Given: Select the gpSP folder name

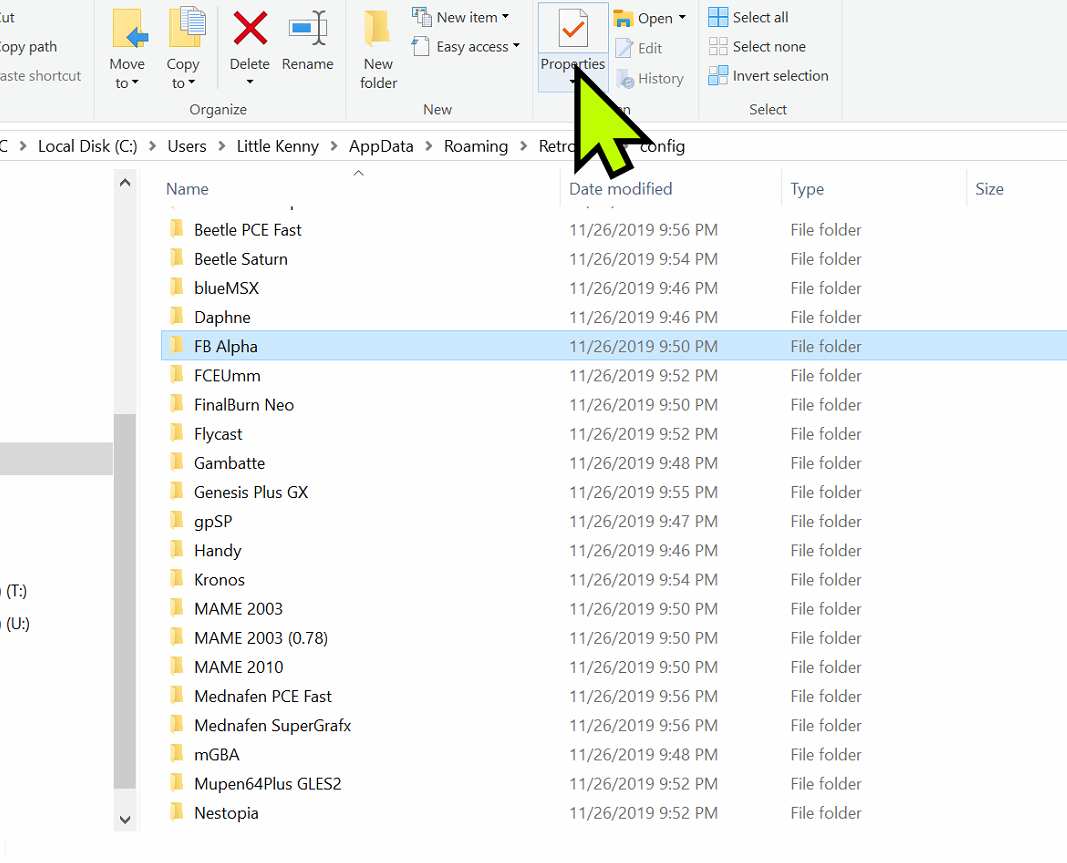Looking at the screenshot, I should (213, 521).
